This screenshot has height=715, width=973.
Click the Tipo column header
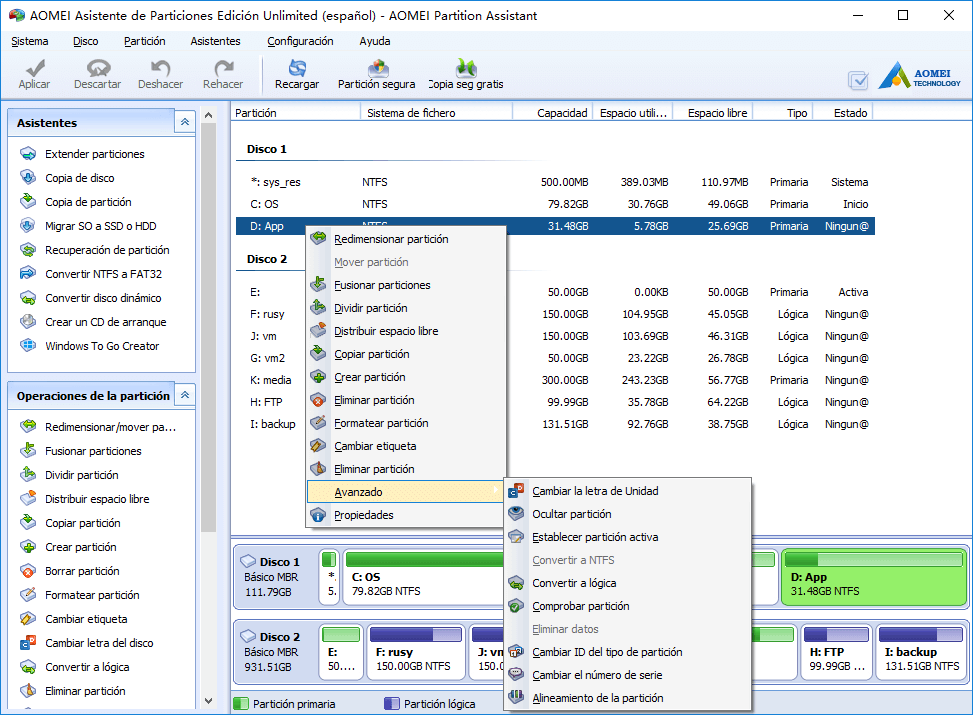click(x=784, y=113)
